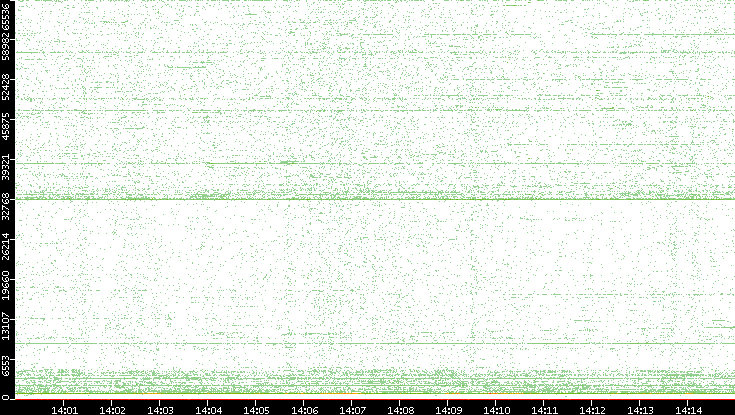Click the 14:08 time axis label
Viewport: 735px width, 415px height.
pyautogui.click(x=400, y=410)
